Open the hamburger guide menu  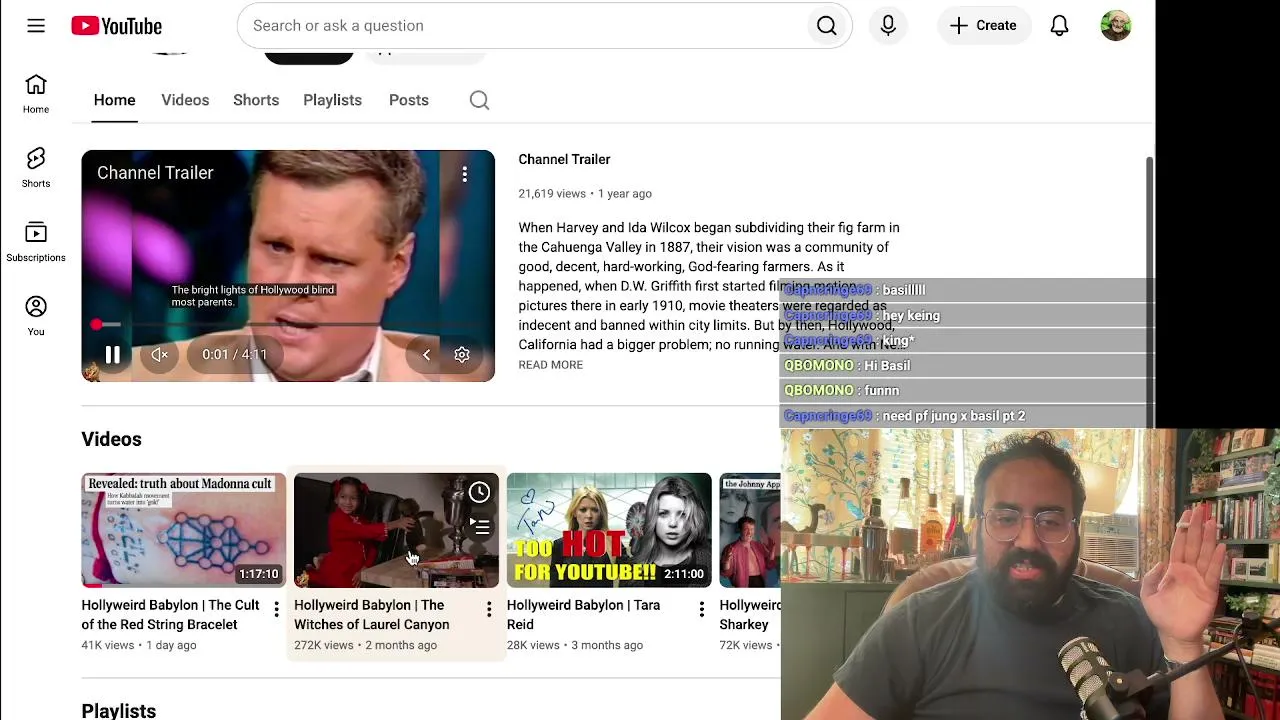pyautogui.click(x=36, y=26)
